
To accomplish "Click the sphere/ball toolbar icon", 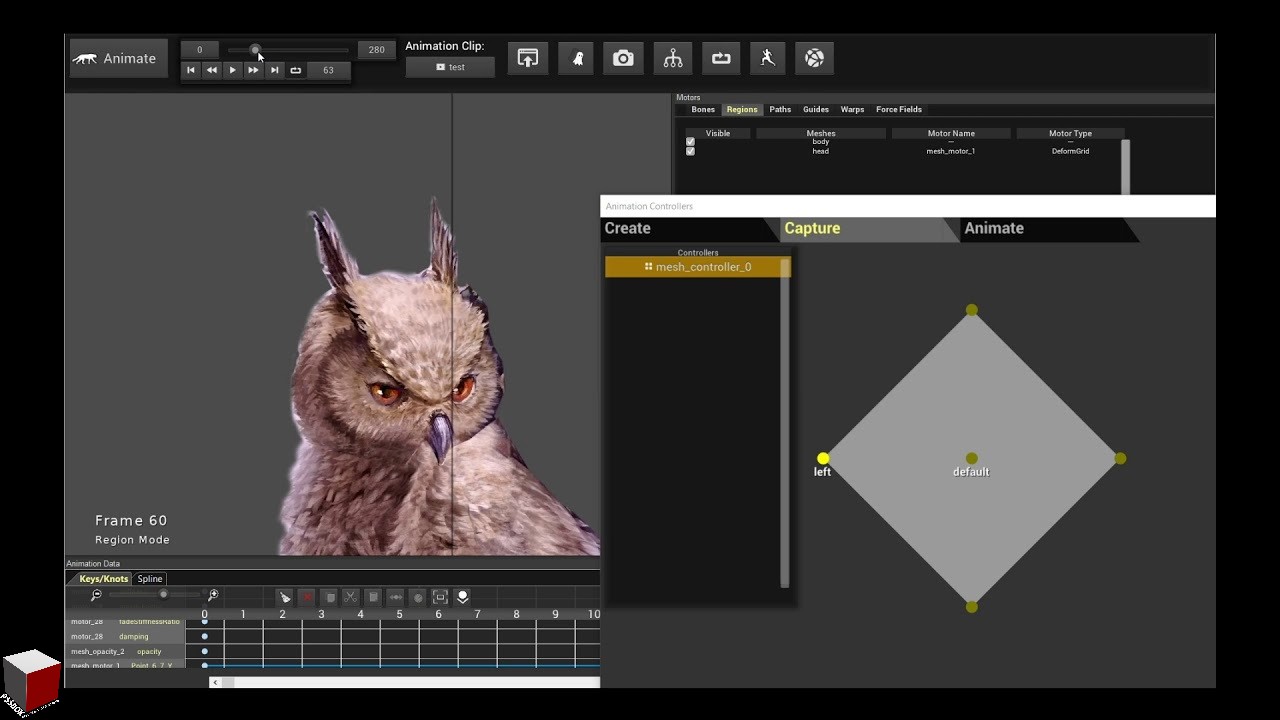I will pyautogui.click(x=815, y=58).
